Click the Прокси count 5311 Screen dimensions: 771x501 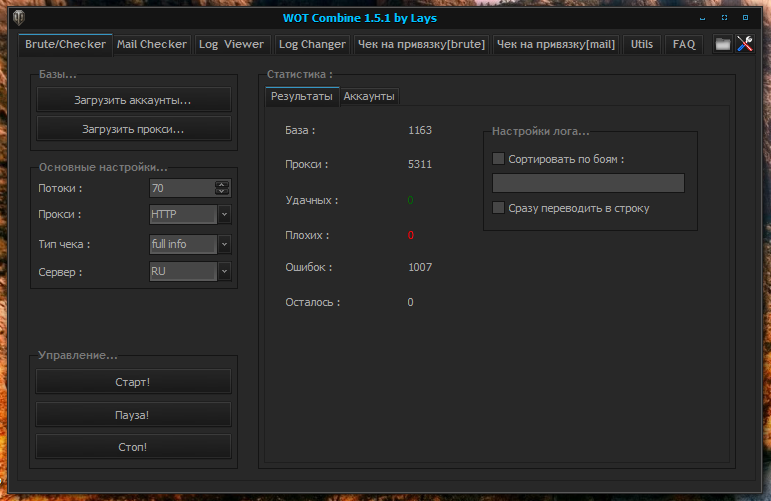(x=420, y=164)
